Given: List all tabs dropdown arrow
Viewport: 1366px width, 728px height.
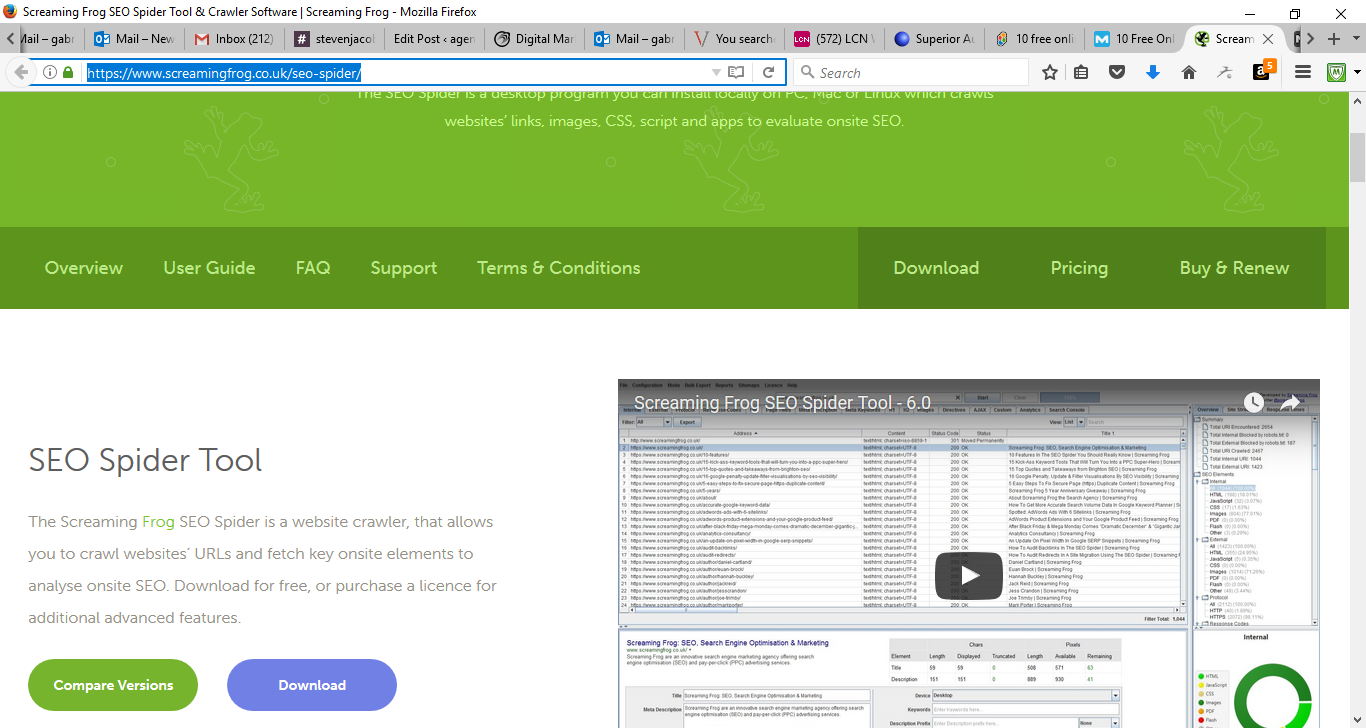Looking at the screenshot, I should coord(1357,39).
